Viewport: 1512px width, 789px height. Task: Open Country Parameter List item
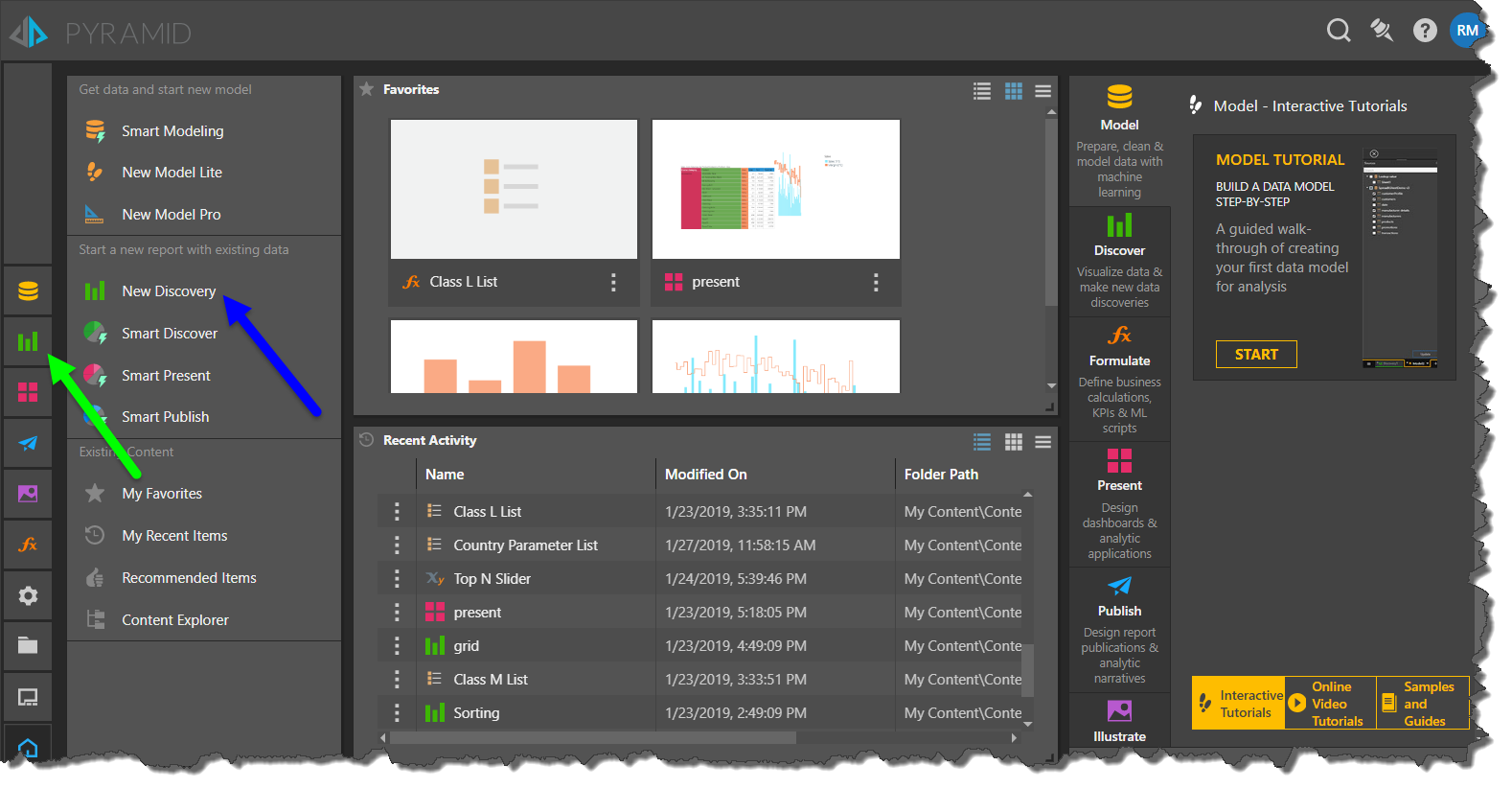tap(525, 545)
